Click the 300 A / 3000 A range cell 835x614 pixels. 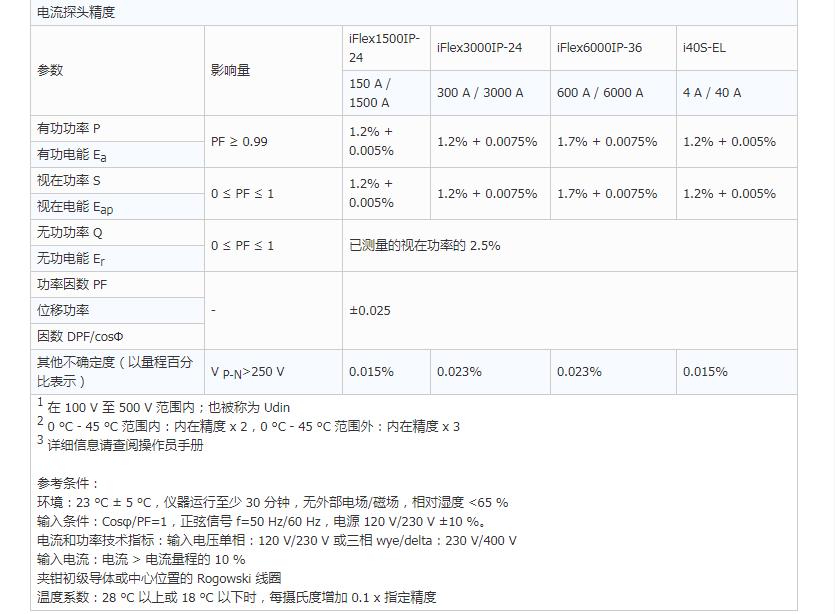point(480,93)
